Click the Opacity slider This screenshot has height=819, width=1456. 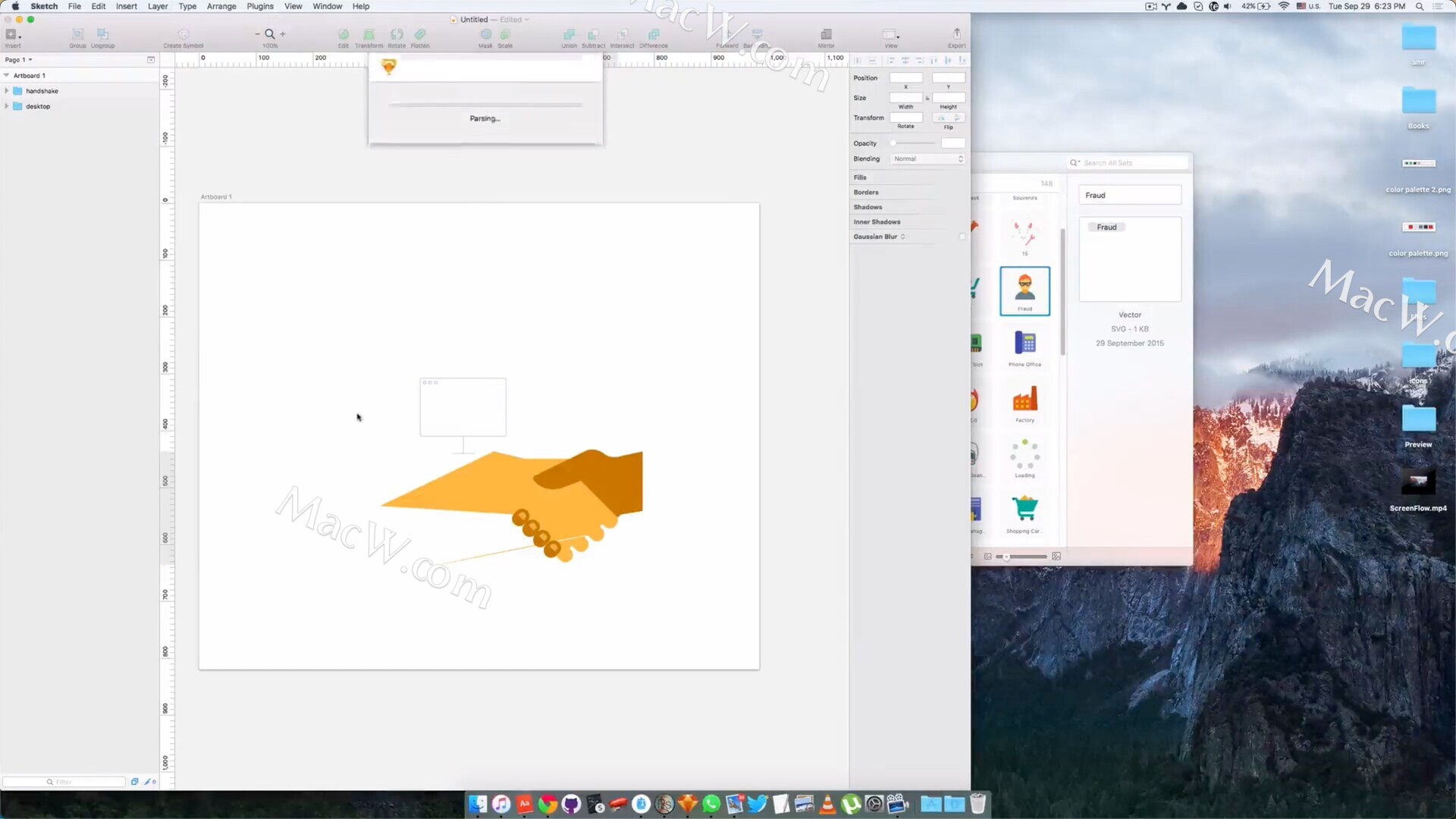[914, 143]
